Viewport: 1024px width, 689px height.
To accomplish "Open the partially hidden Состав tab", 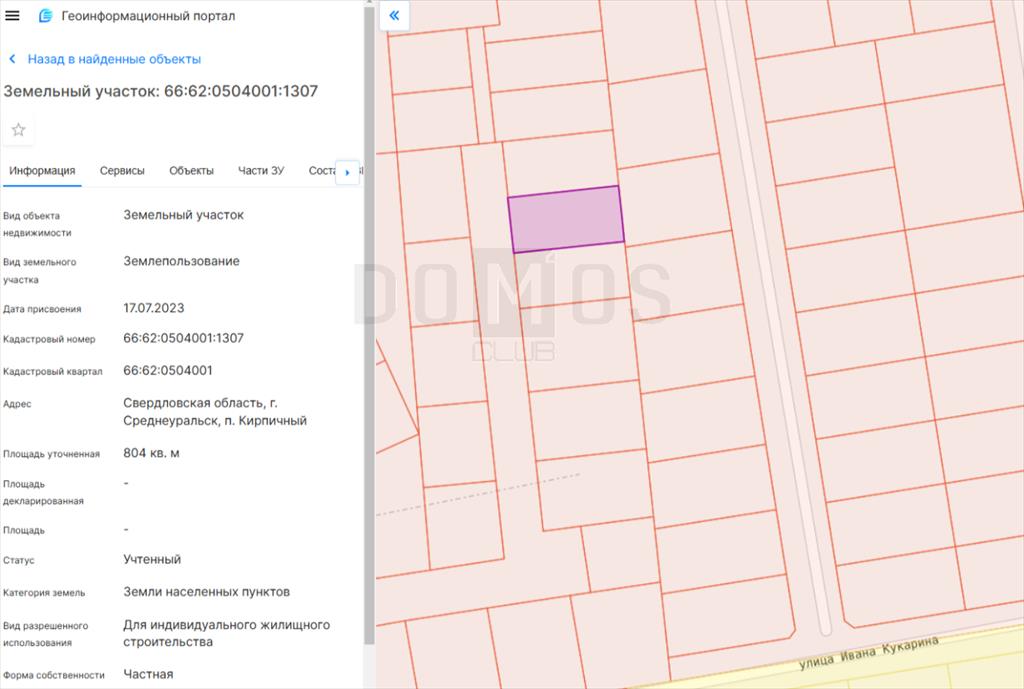I will tap(320, 171).
